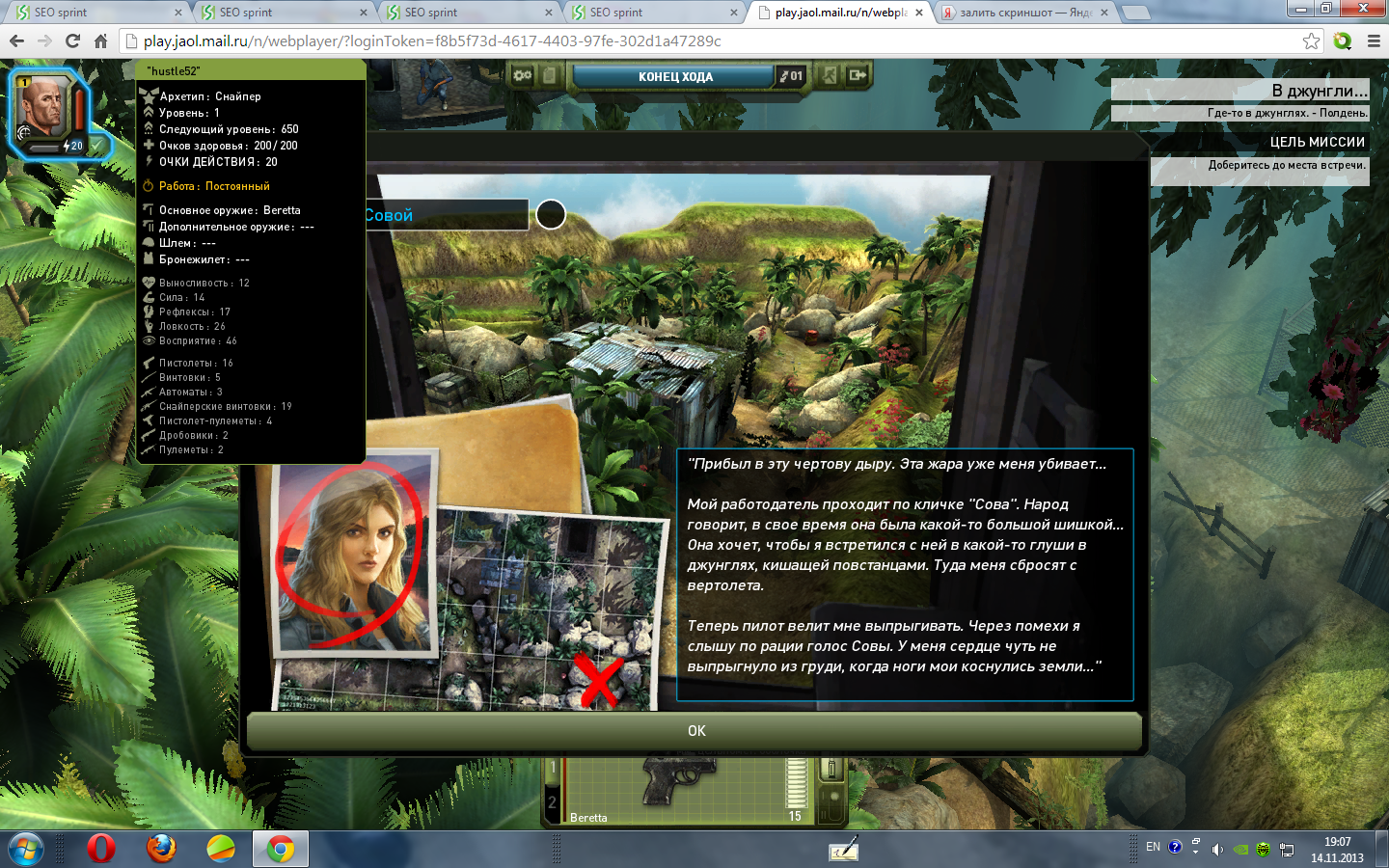Switch to the "залить скриншот" browser tab

[1025, 13]
